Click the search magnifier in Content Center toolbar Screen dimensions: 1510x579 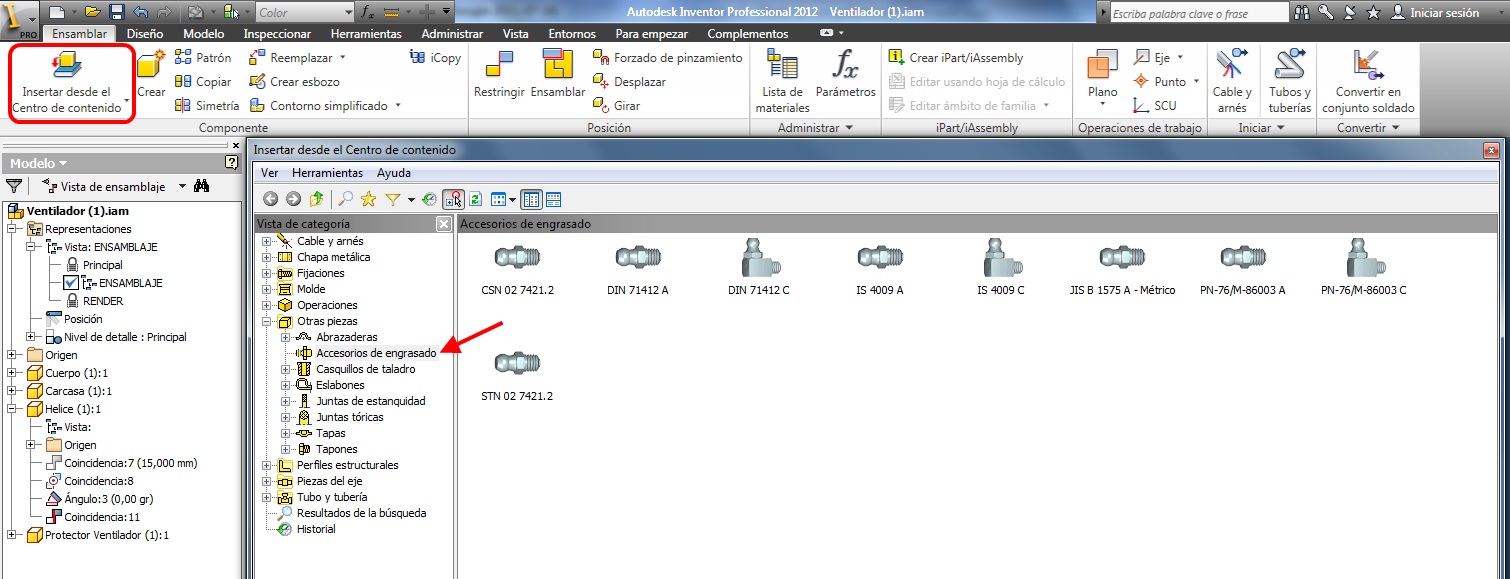(346, 199)
